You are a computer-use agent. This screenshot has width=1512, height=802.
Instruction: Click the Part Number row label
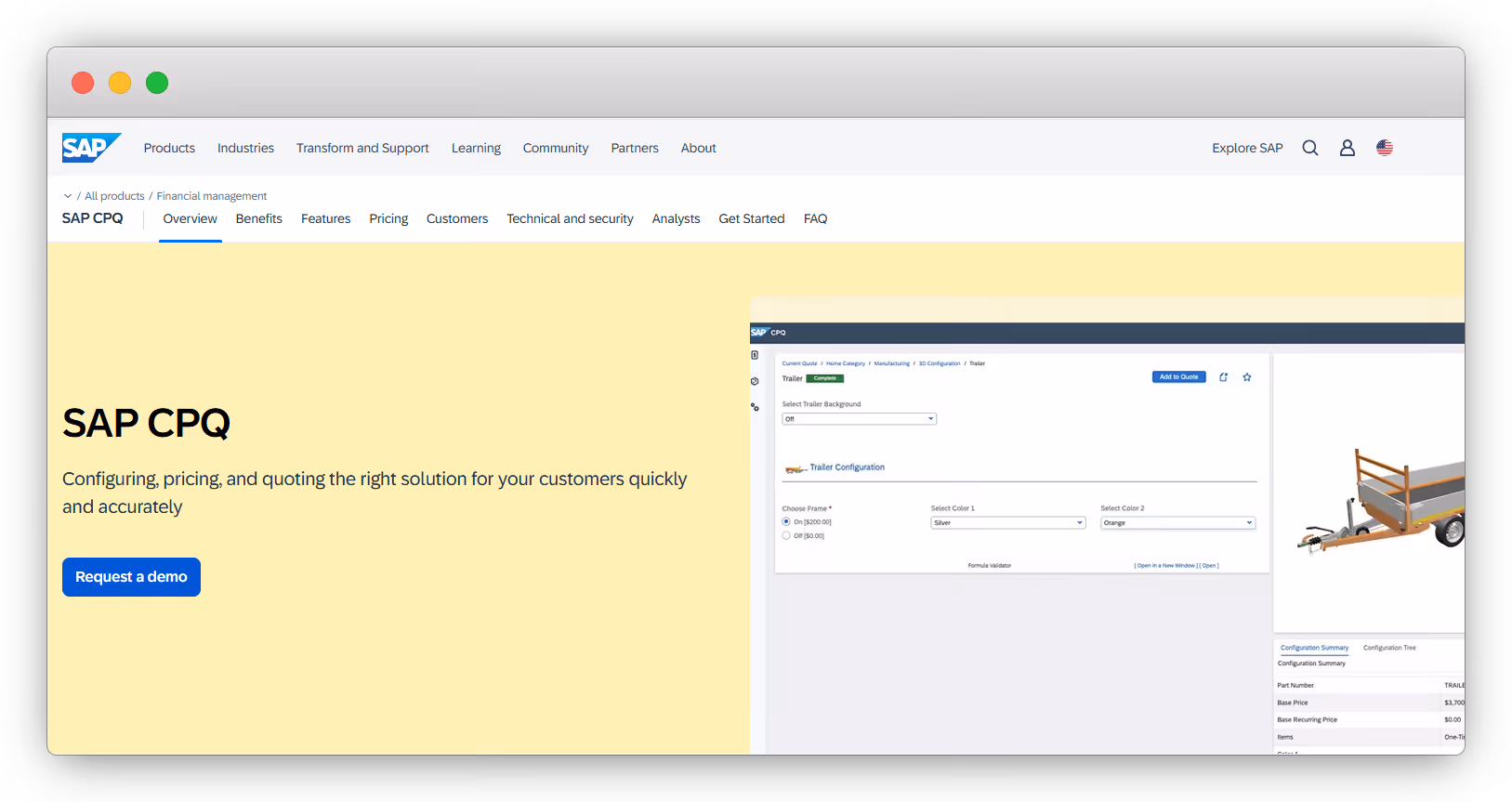coord(1295,686)
